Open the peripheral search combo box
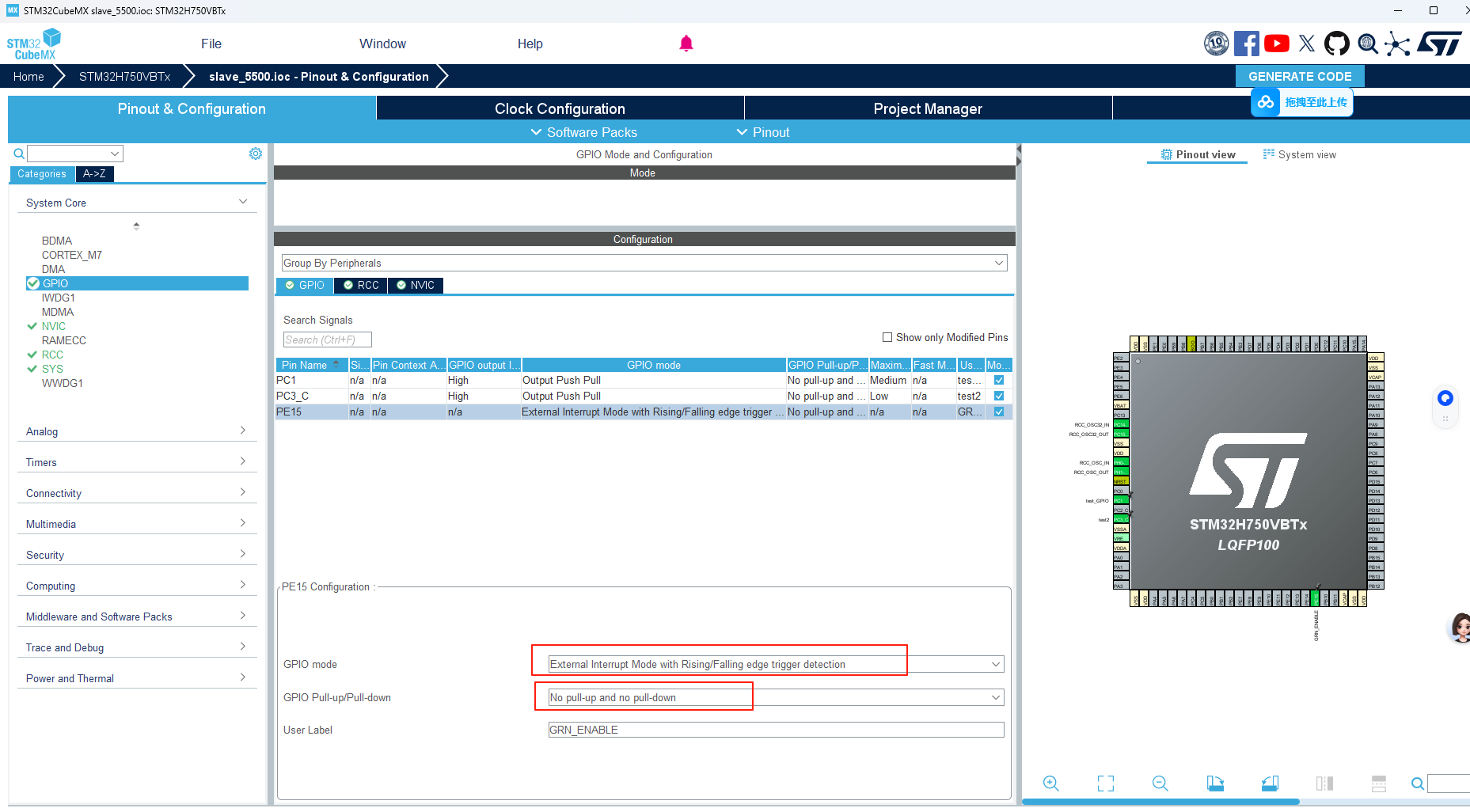The width and height of the screenshot is (1470, 812). pyautogui.click(x=75, y=154)
